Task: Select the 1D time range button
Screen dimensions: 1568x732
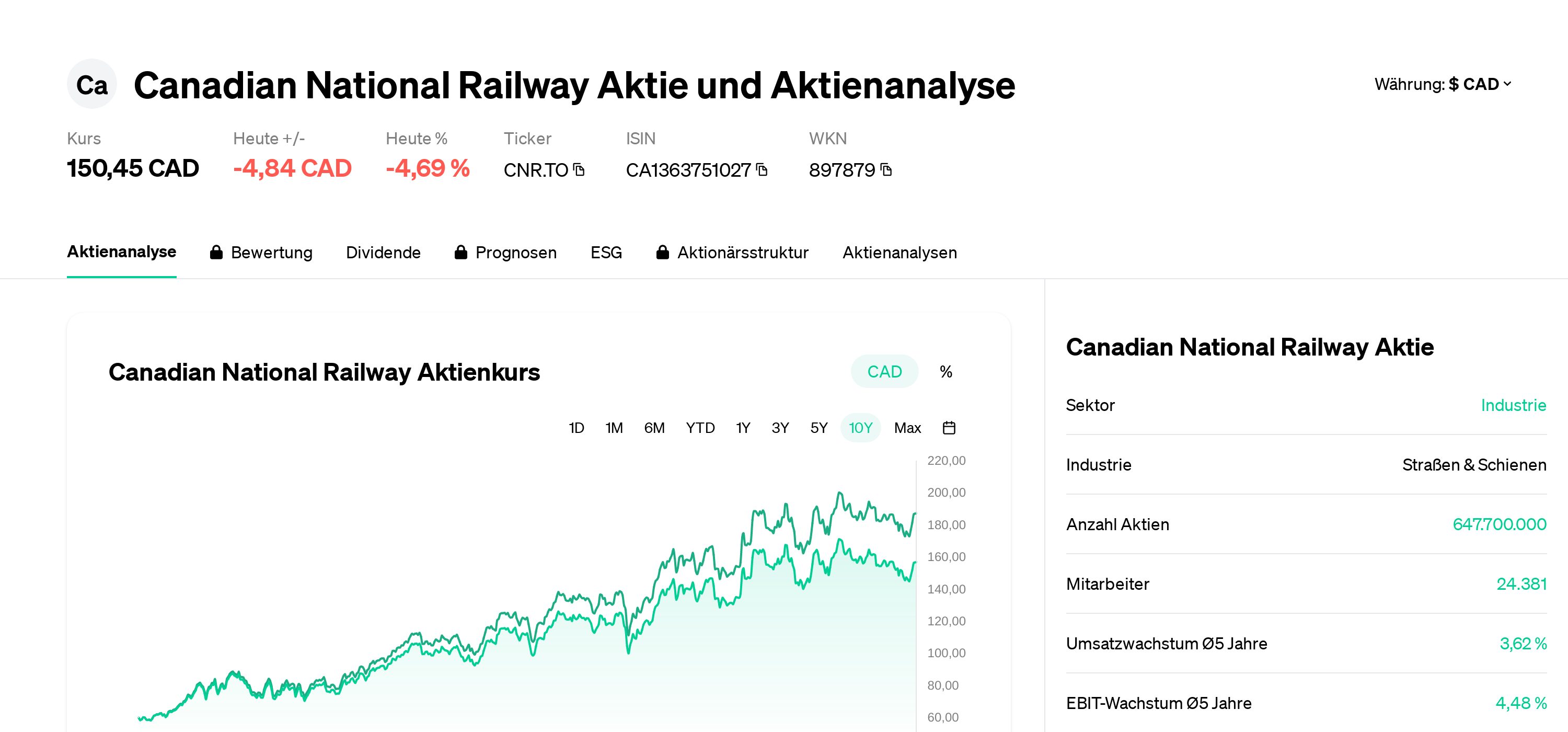Action: coord(576,428)
